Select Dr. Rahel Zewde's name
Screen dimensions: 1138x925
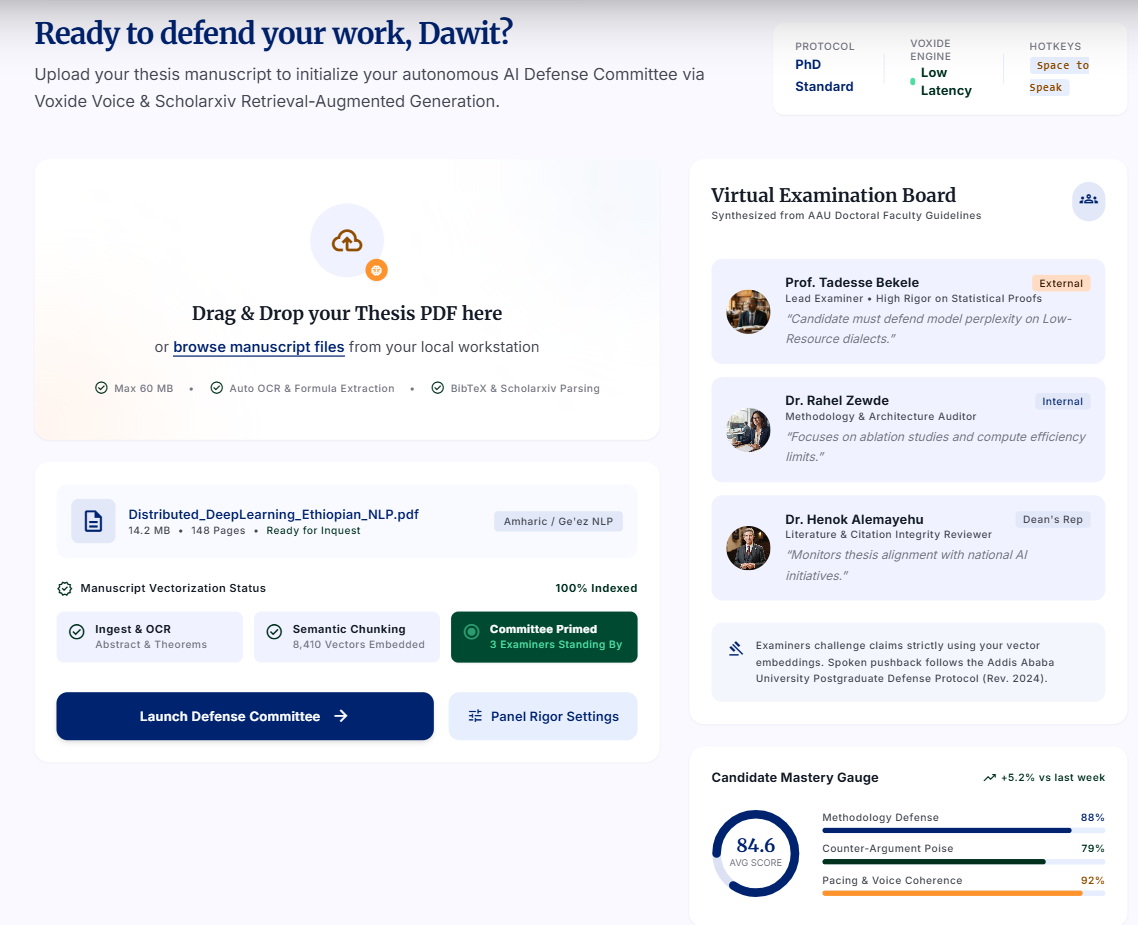tap(837, 400)
